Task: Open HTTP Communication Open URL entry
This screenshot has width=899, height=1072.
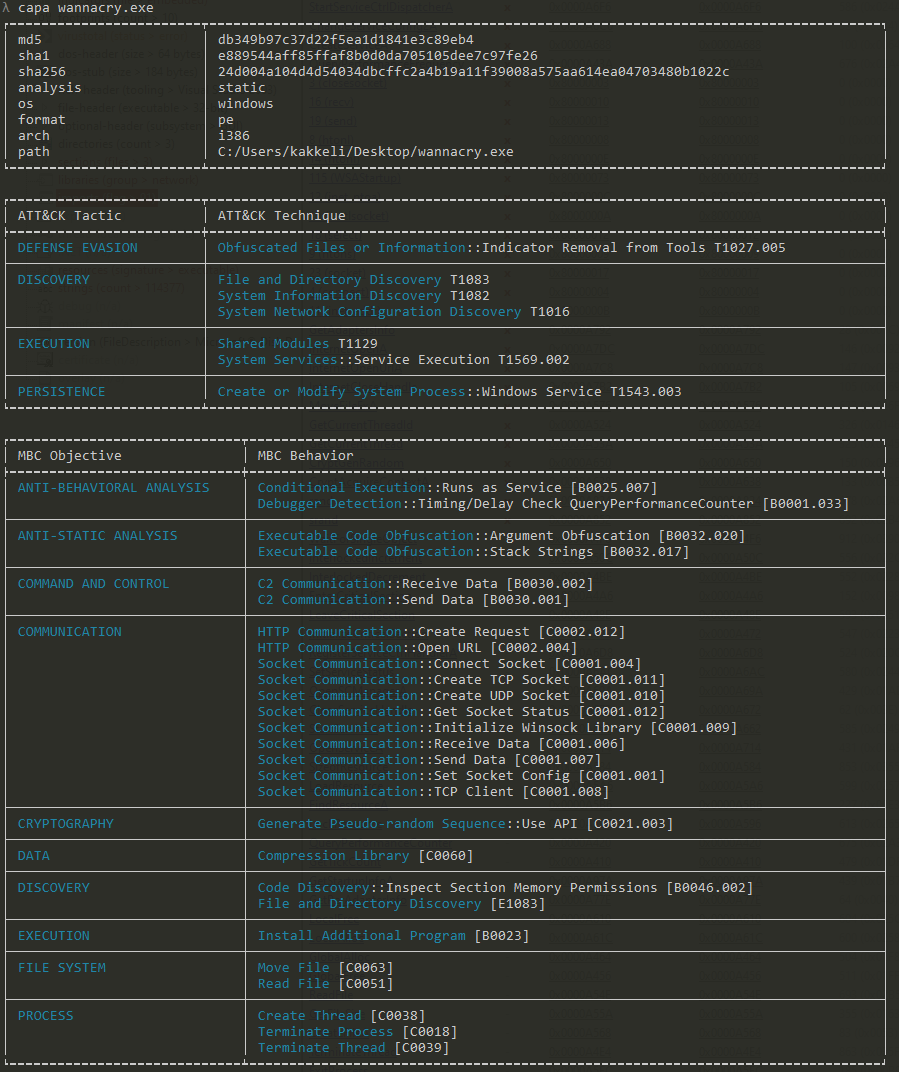Action: click(417, 648)
